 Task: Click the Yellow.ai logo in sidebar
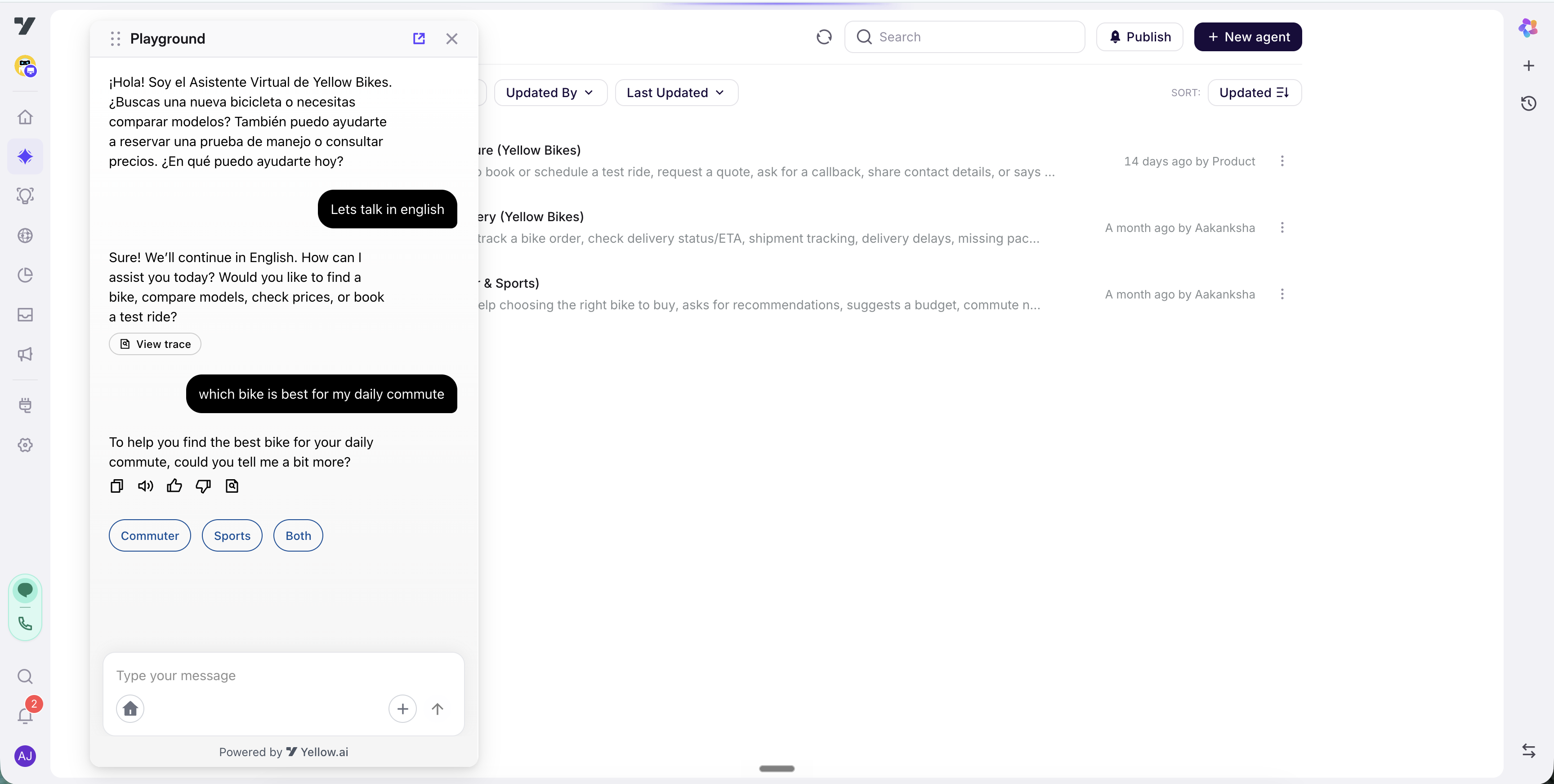[25, 26]
